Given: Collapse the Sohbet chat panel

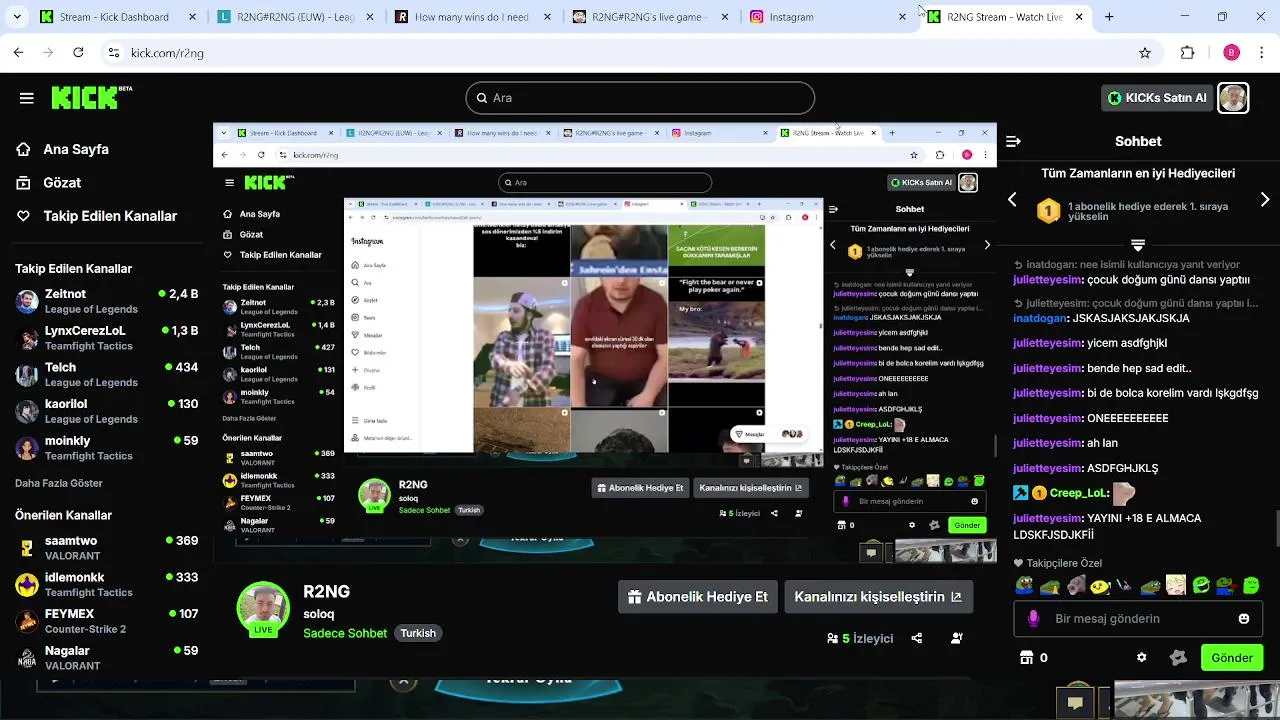Looking at the screenshot, I should point(1012,142).
